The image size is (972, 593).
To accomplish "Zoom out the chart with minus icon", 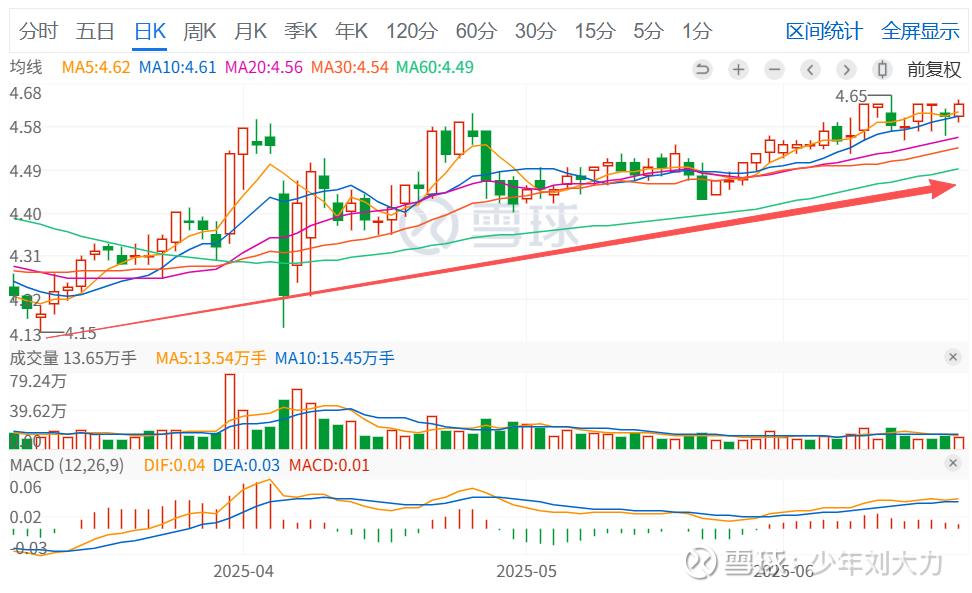I will (774, 69).
